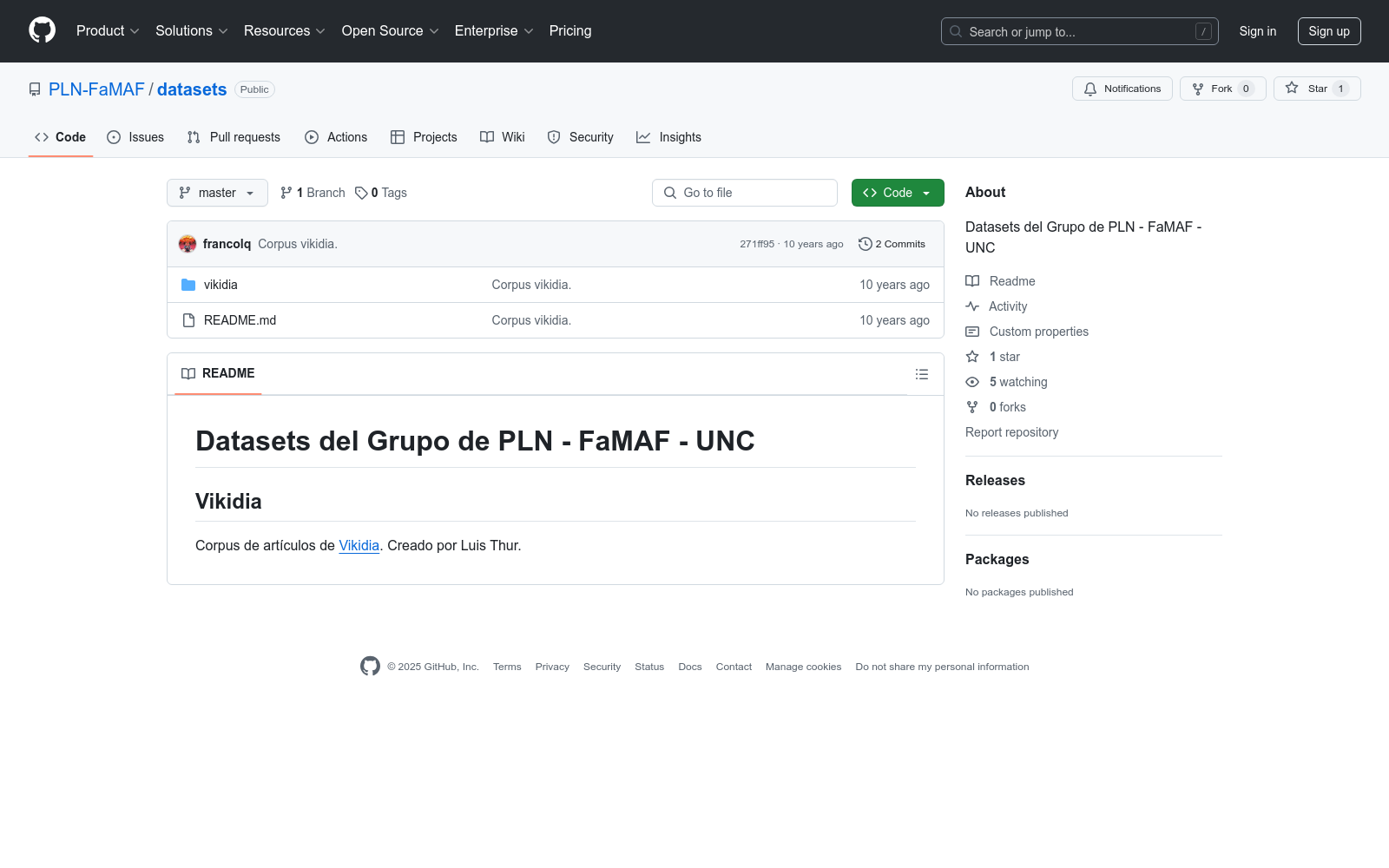Expand the Enterprise menu
1389x868 pixels.
pos(494,30)
